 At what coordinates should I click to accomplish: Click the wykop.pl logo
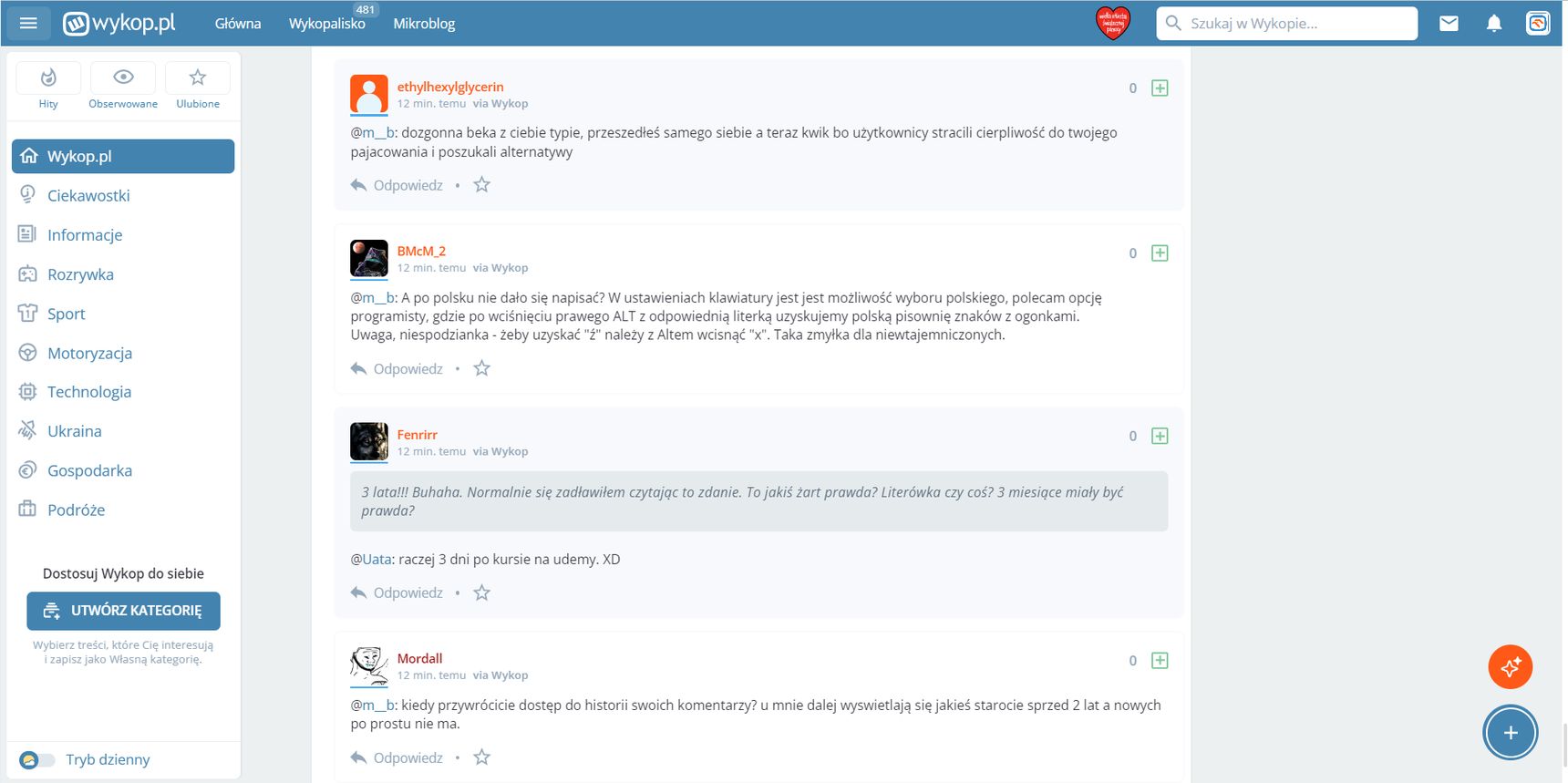click(119, 23)
